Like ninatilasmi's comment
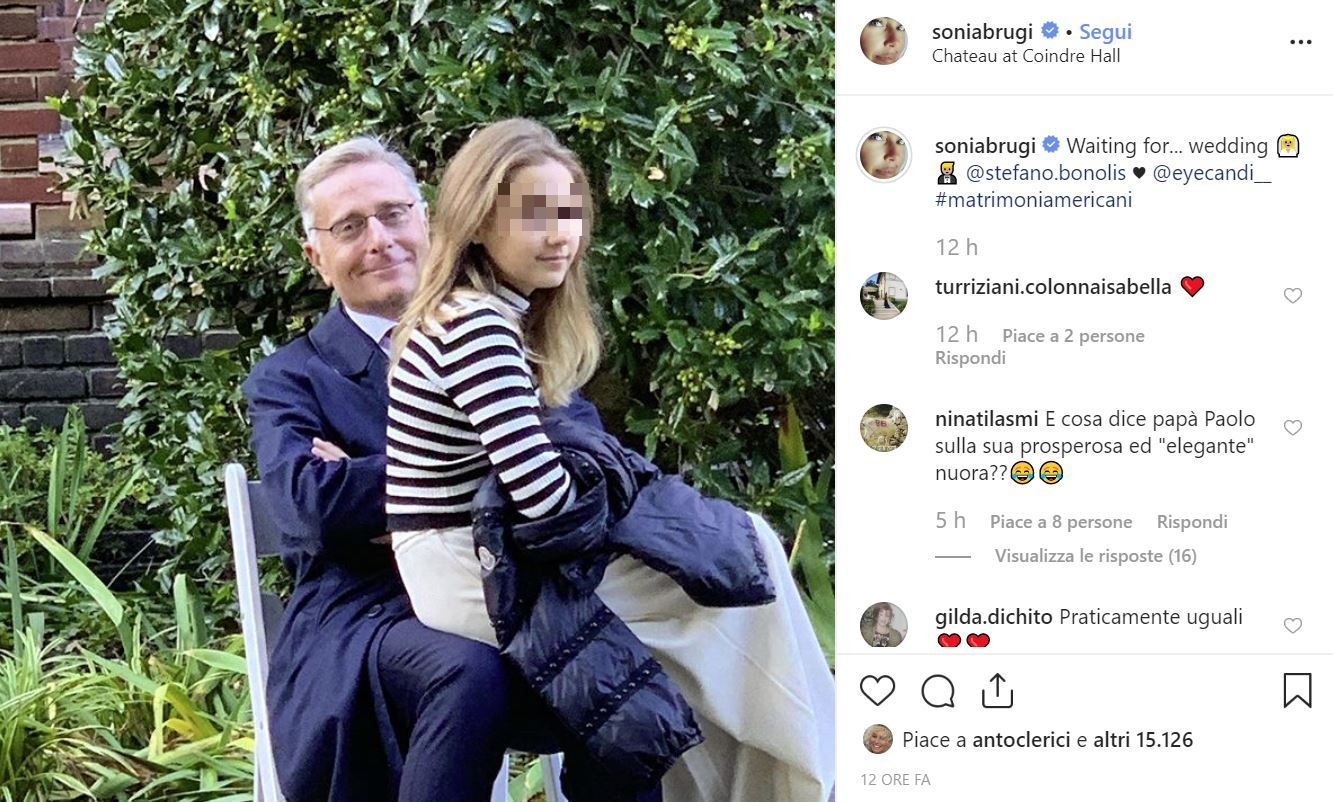Image resolution: width=1333 pixels, height=802 pixels. pyautogui.click(x=1293, y=428)
